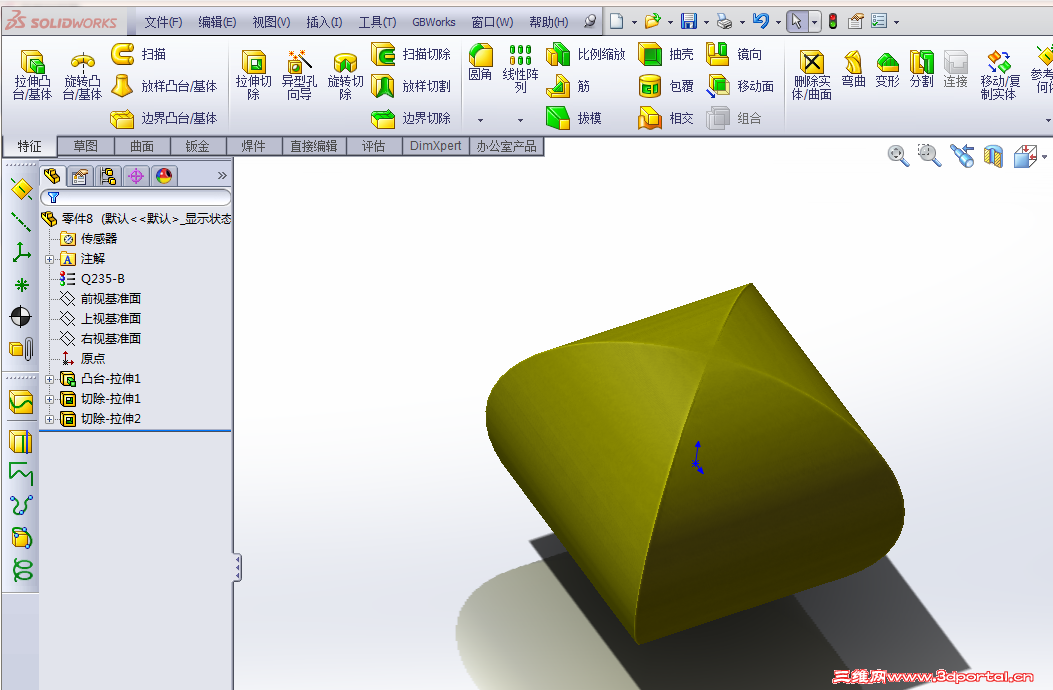Open the 工具(T) menu
This screenshot has width=1053, height=690.
click(x=377, y=22)
